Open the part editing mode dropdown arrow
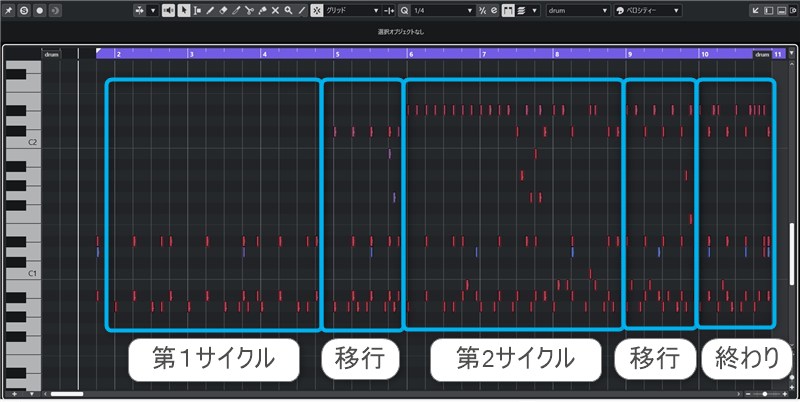This screenshot has width=800, height=402. [534, 11]
